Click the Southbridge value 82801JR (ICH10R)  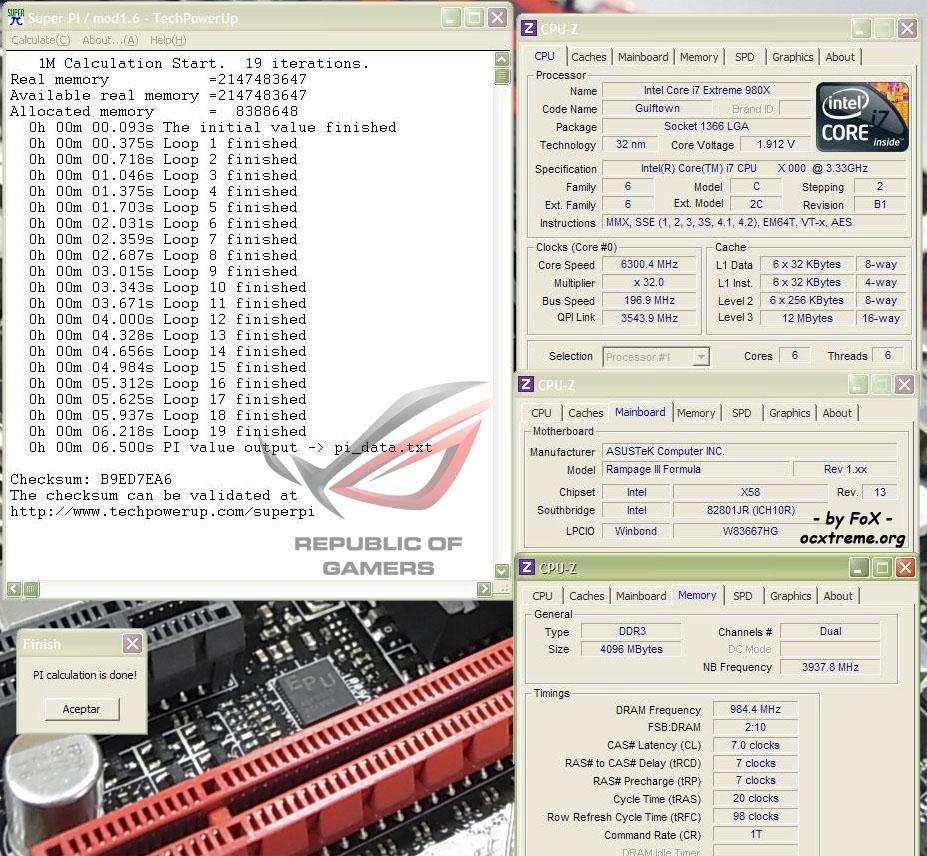(x=750, y=510)
